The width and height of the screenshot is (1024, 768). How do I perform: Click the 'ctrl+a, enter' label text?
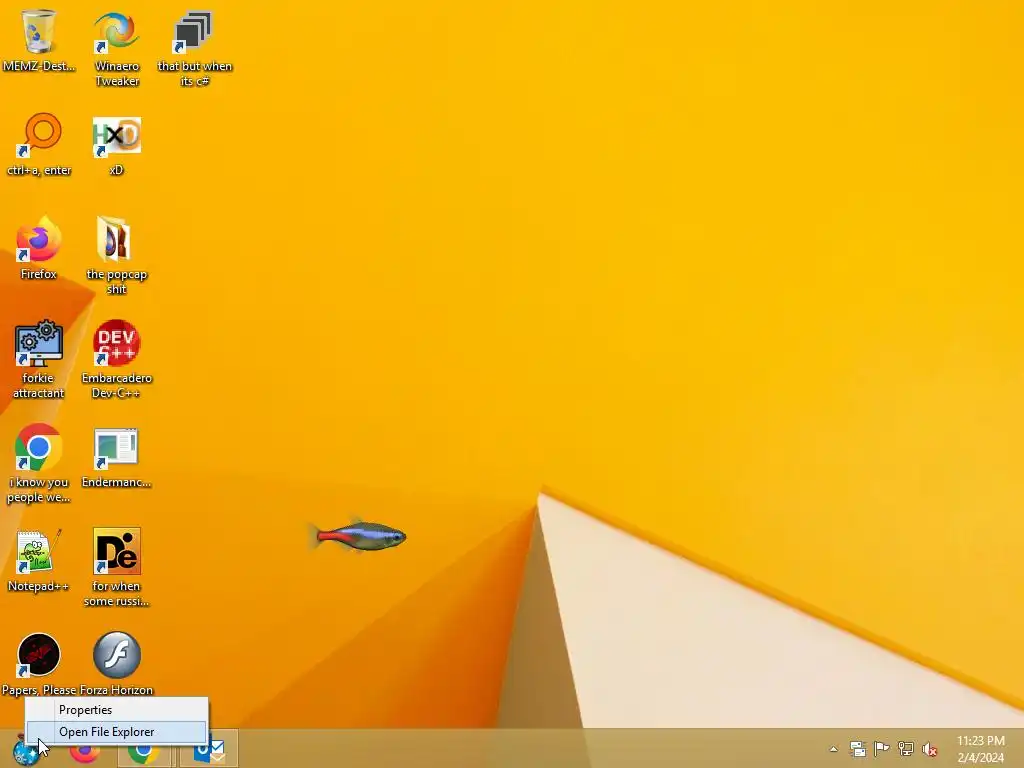coord(39,170)
